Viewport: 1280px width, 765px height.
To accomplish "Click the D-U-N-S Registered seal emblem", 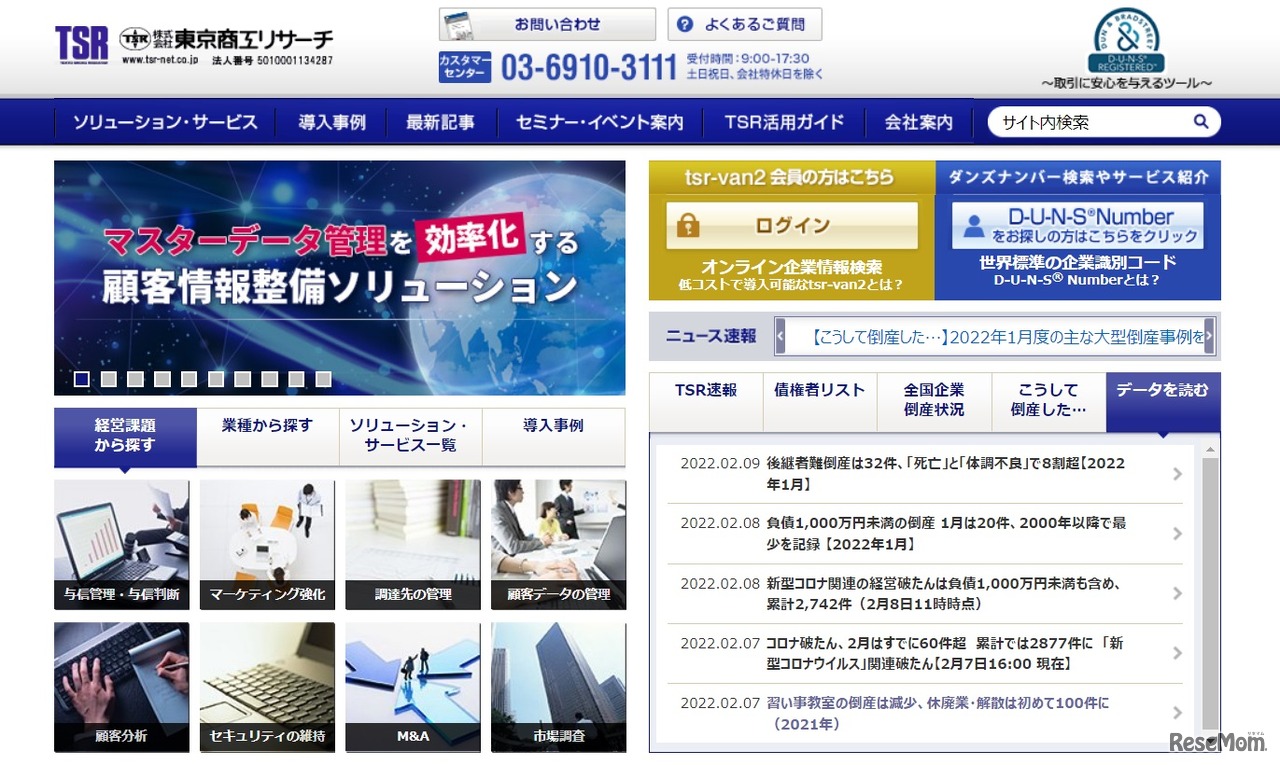I will tap(1125, 42).
